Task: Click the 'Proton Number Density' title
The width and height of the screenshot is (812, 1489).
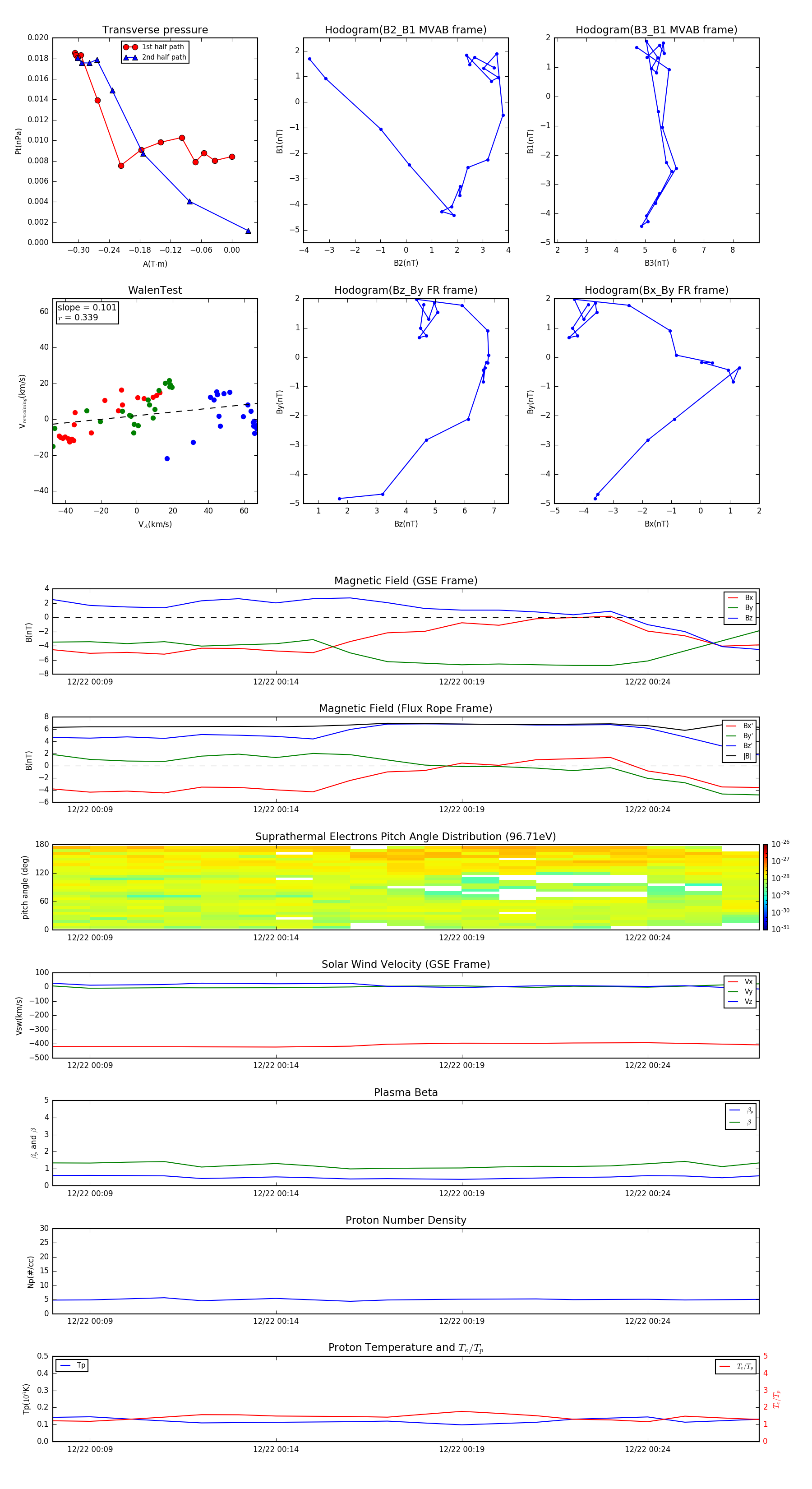Action: (406, 1220)
